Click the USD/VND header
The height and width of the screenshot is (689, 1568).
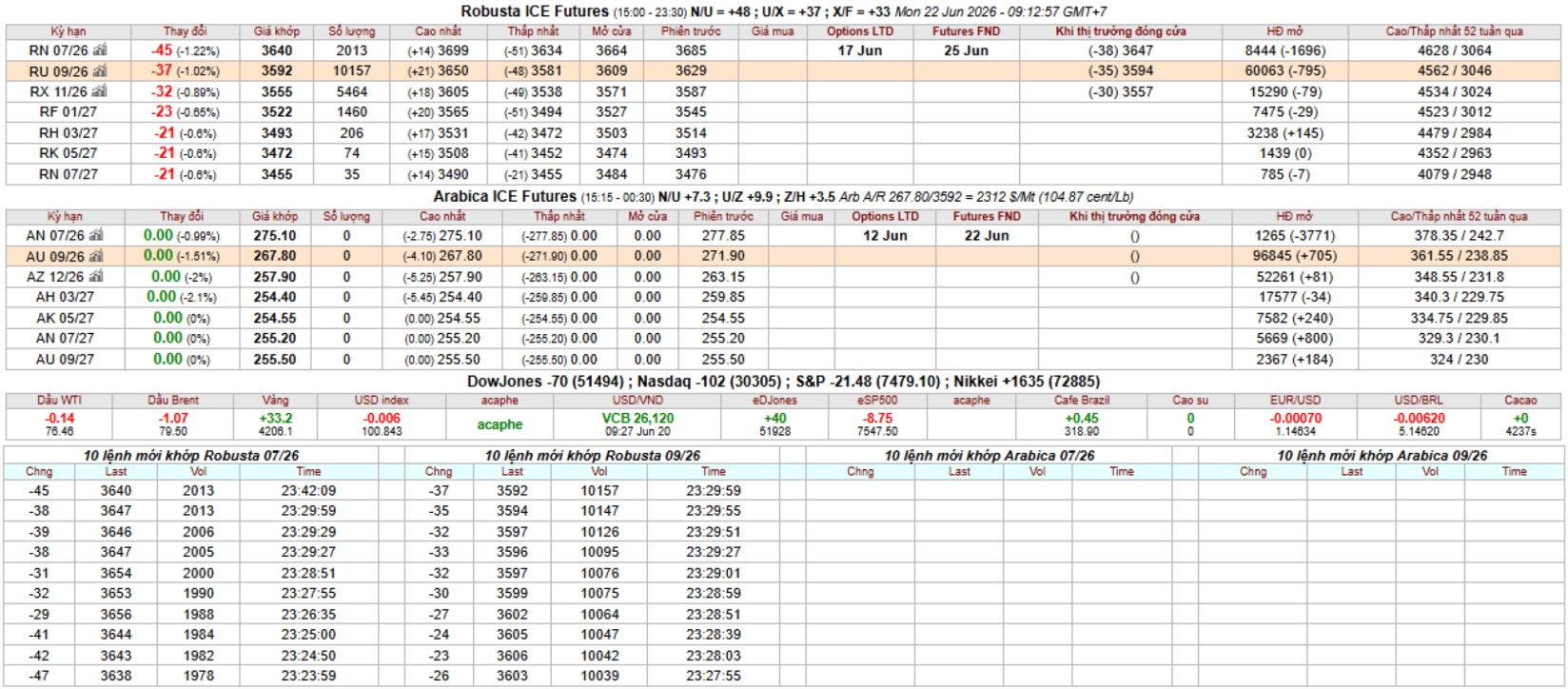coord(638,401)
